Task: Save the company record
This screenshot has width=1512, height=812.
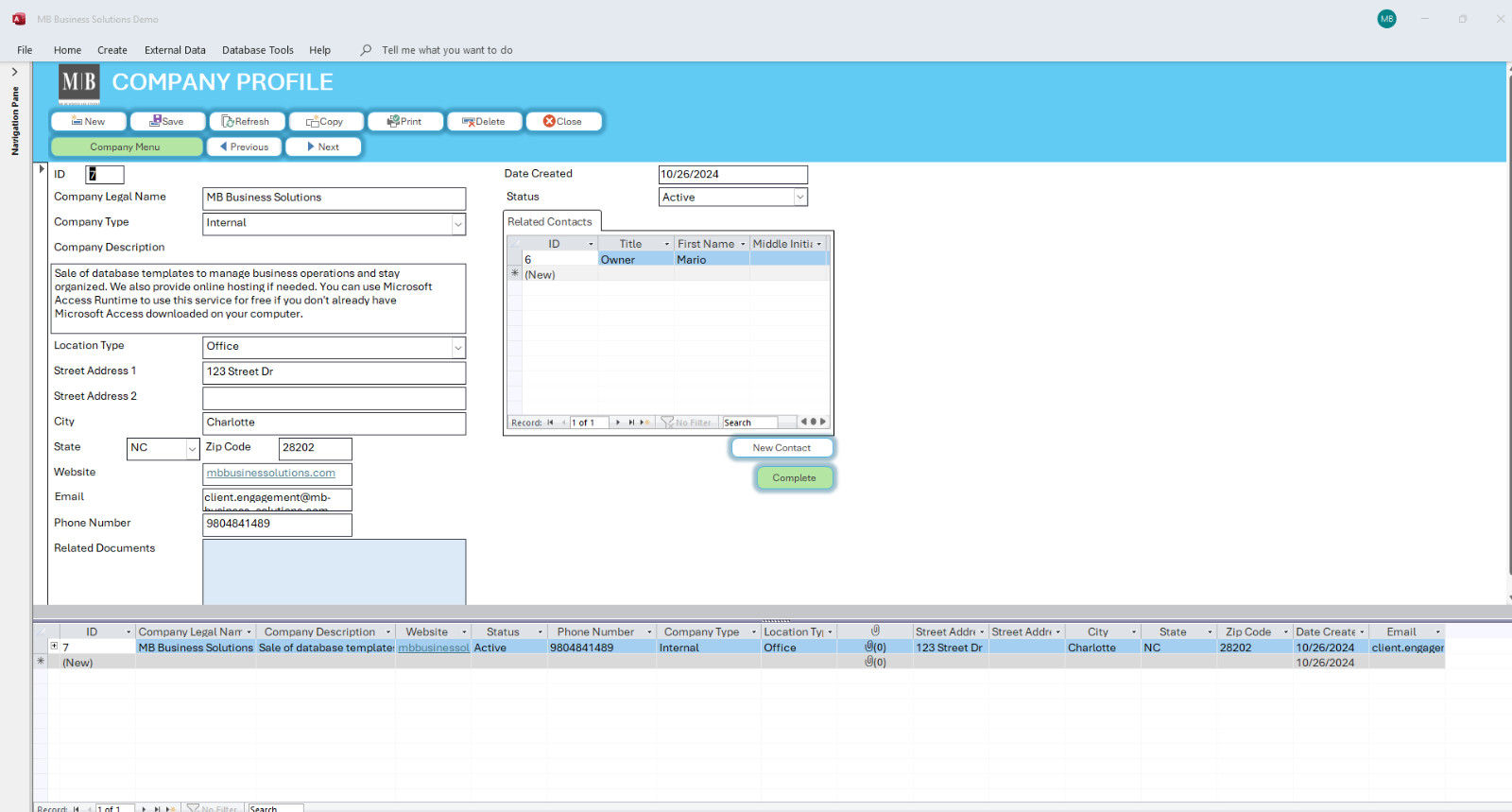Action: pos(167,121)
